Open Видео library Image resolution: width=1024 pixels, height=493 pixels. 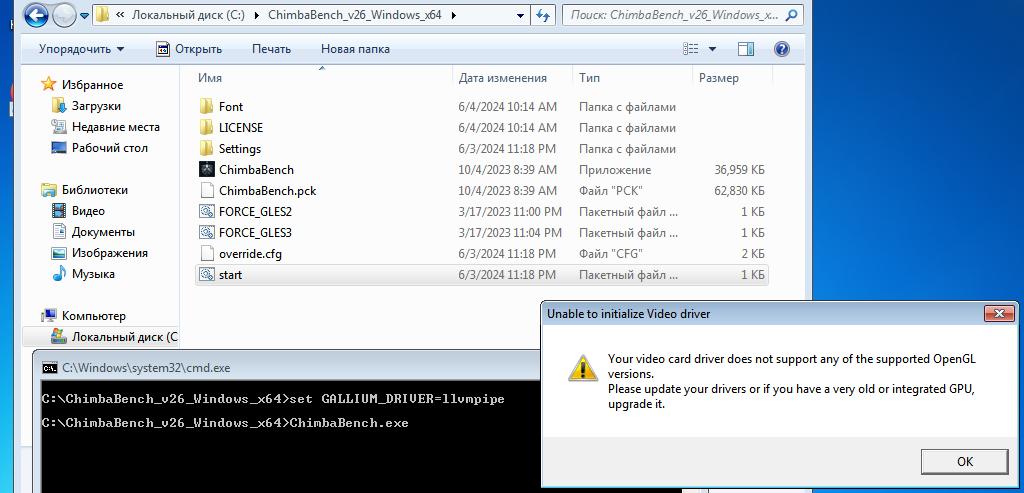[x=88, y=211]
